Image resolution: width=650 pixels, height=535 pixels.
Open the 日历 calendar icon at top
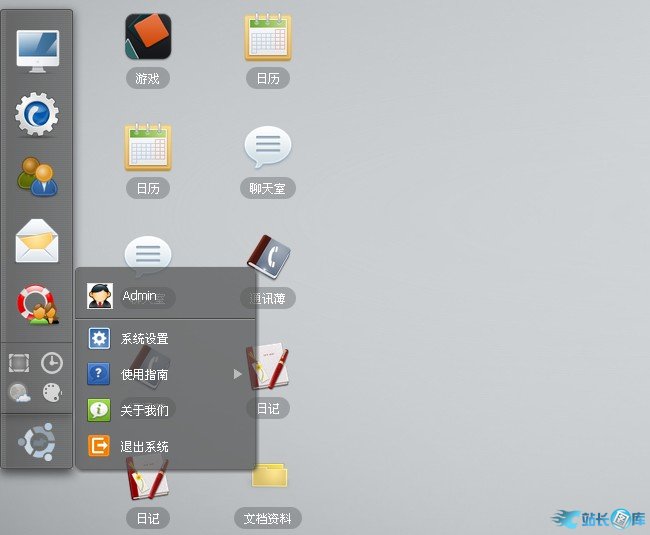[268, 38]
